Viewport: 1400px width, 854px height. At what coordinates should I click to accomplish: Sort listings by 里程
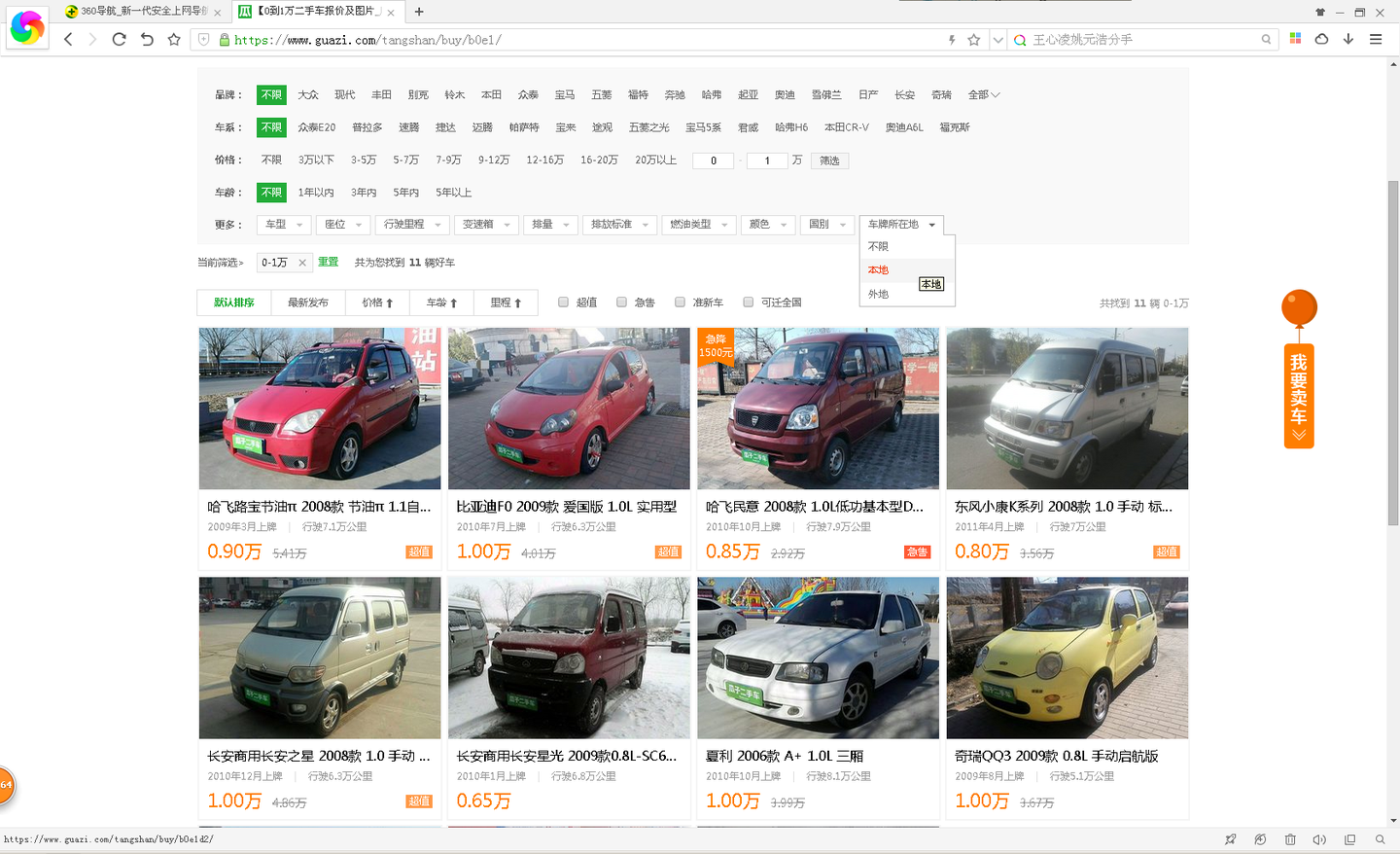pos(506,302)
